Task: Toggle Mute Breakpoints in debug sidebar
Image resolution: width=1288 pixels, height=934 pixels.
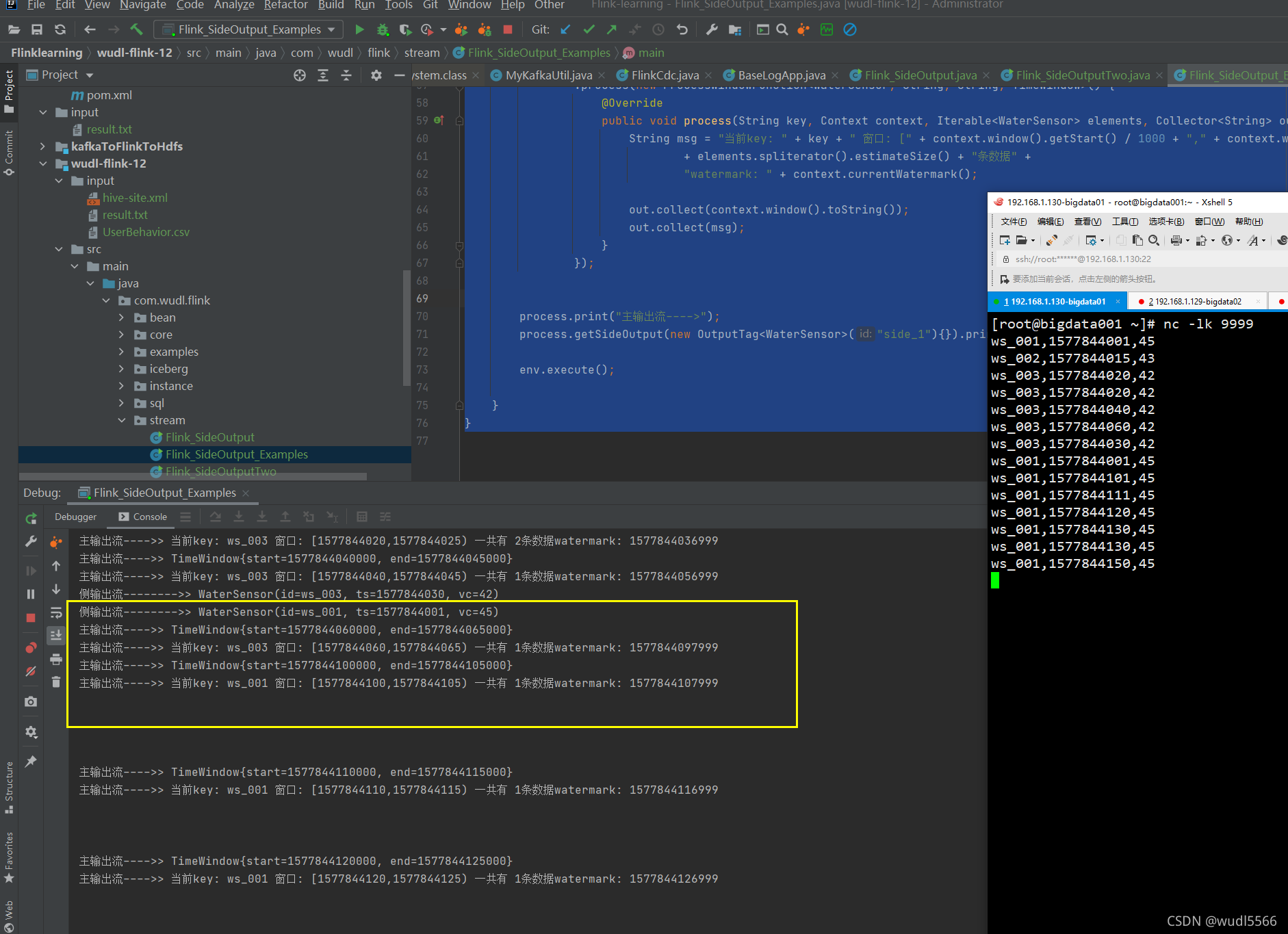Action: [x=31, y=671]
